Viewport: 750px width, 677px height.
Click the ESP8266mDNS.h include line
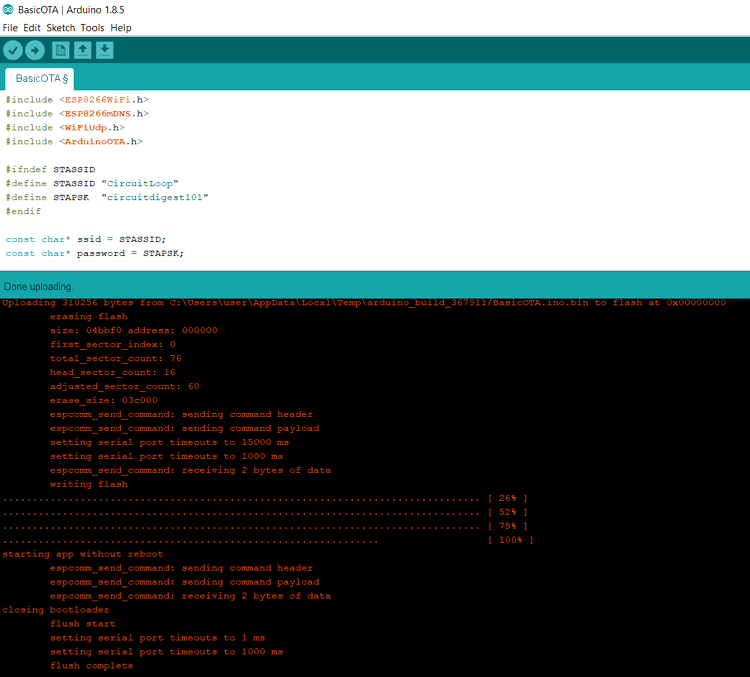[x=77, y=113]
